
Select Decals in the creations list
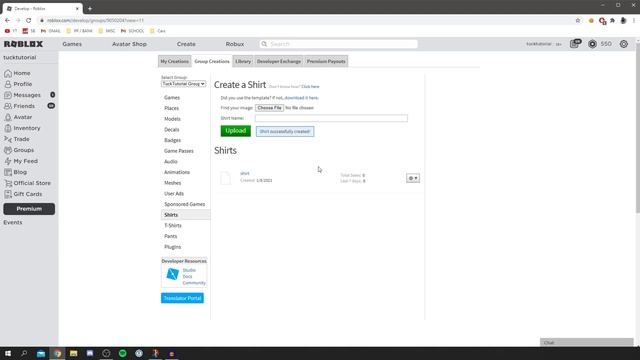[x=171, y=130]
